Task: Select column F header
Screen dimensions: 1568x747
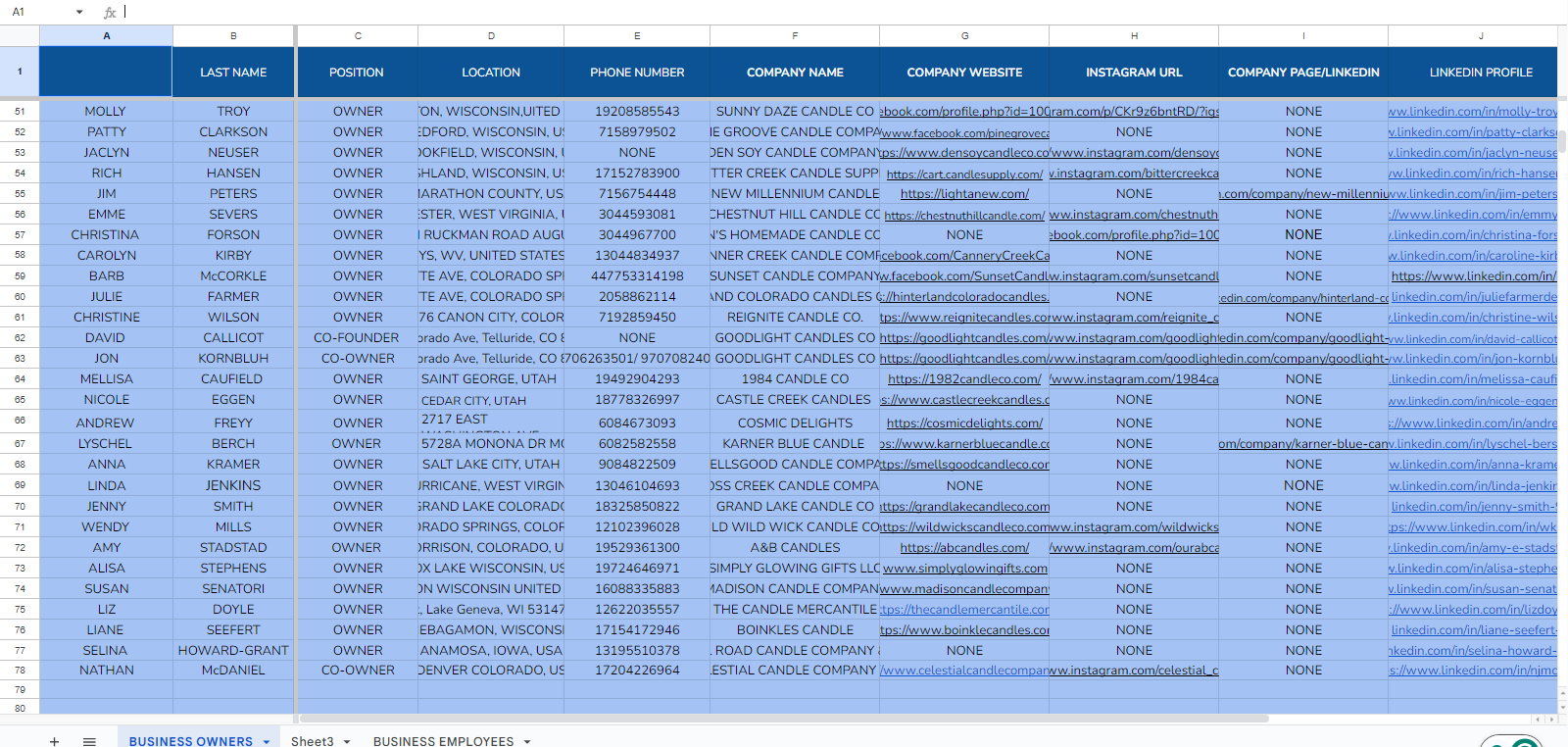Action: (x=795, y=36)
